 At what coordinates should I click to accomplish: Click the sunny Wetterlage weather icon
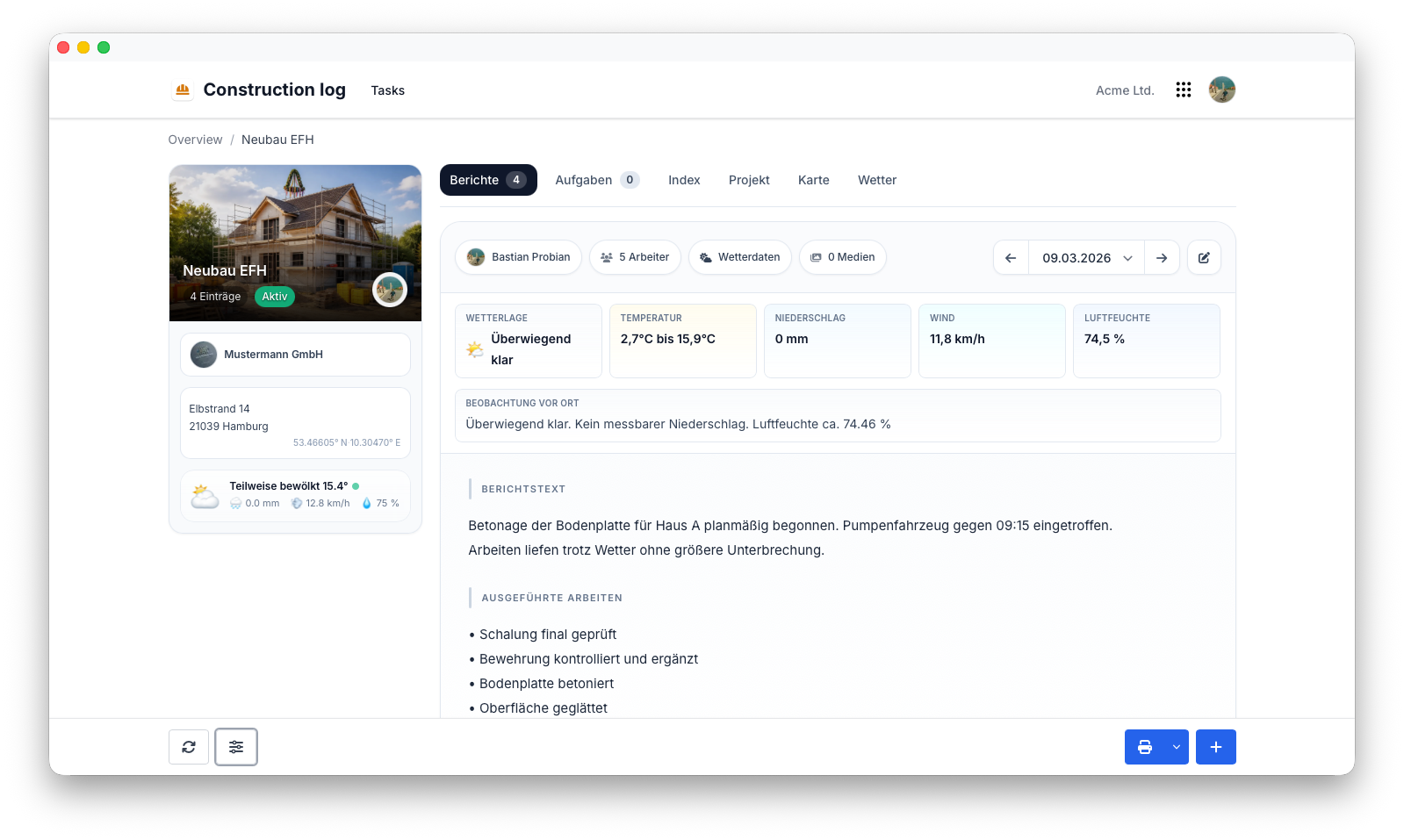tap(475, 349)
